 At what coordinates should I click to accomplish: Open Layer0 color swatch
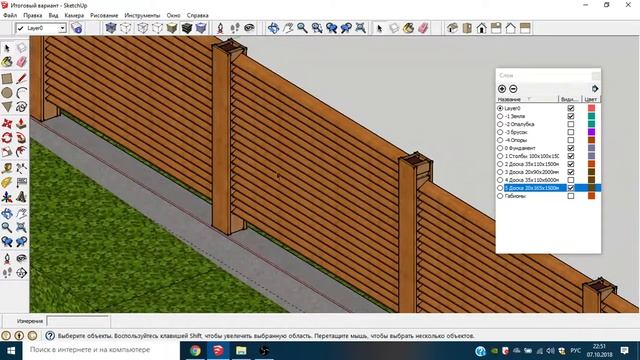(591, 108)
